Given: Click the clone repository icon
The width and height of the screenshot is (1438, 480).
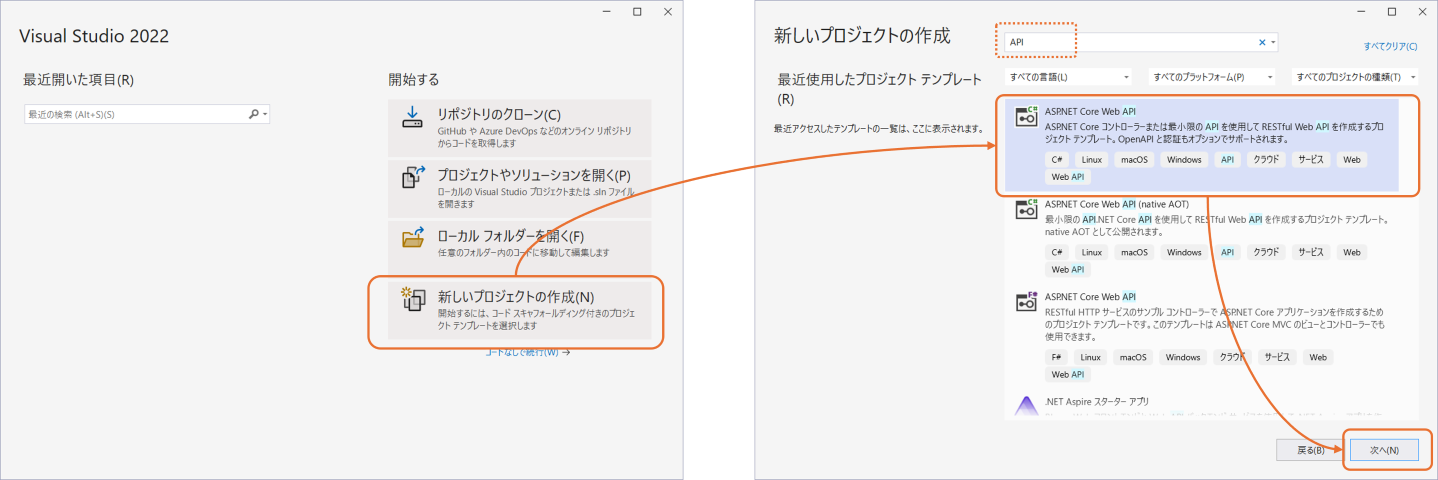Looking at the screenshot, I should tap(413, 116).
